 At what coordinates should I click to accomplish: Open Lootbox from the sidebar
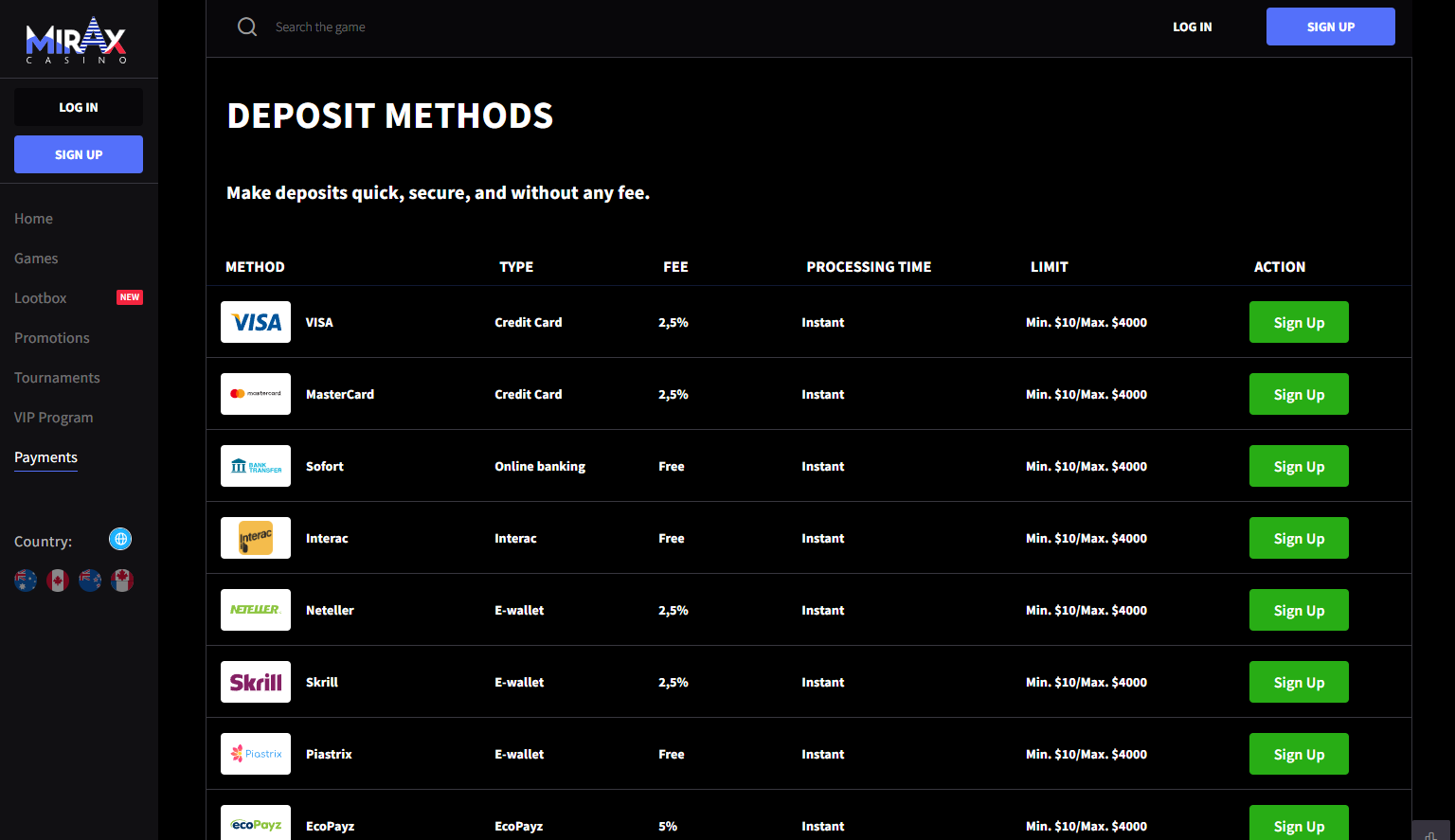click(x=41, y=298)
